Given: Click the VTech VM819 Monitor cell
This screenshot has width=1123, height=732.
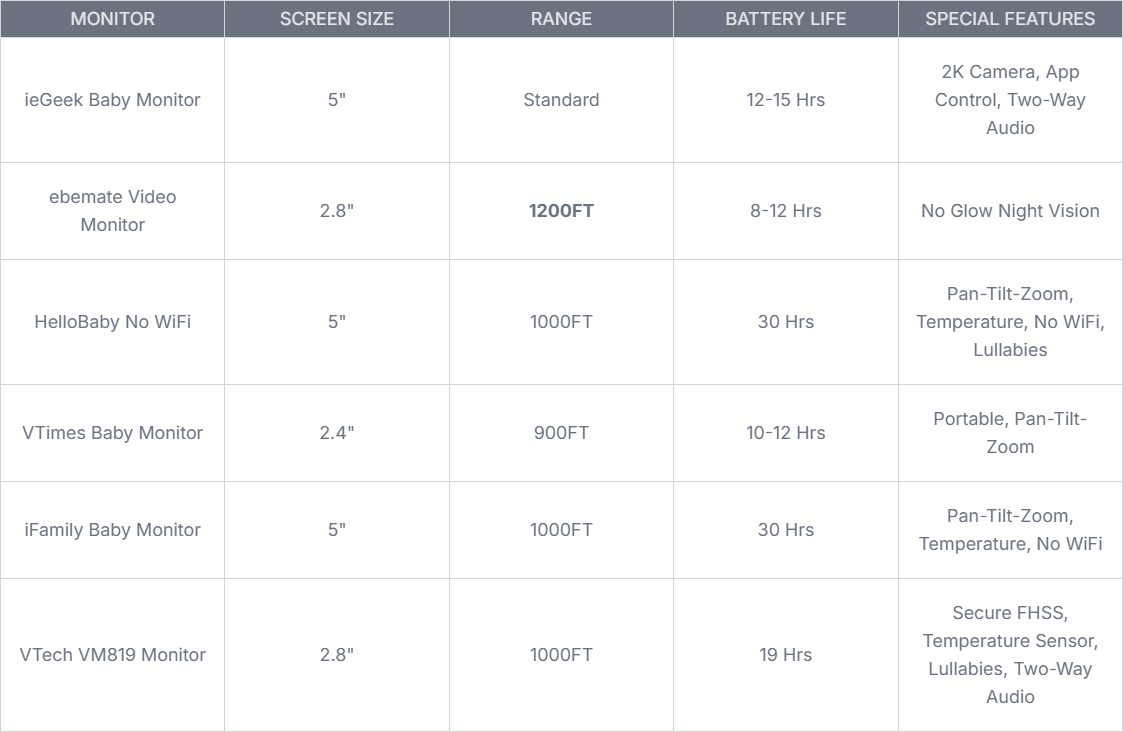Looking at the screenshot, I should coord(112,655).
